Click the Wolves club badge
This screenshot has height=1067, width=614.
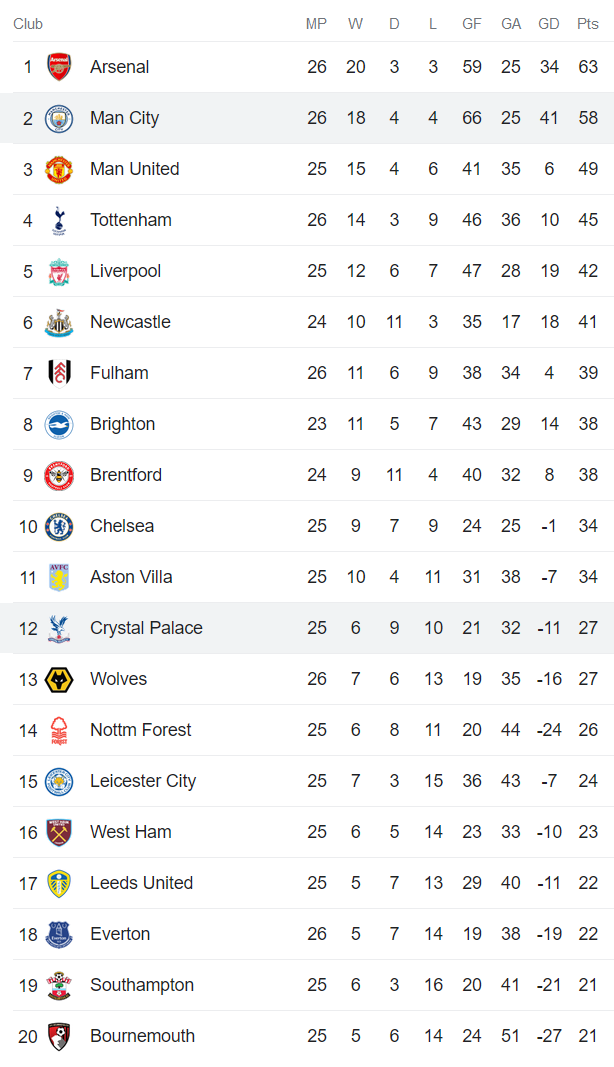tap(59, 679)
